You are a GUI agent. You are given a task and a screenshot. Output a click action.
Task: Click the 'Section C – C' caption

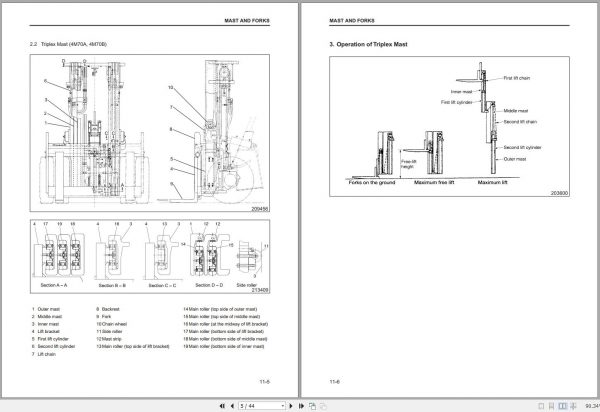pyautogui.click(x=162, y=286)
